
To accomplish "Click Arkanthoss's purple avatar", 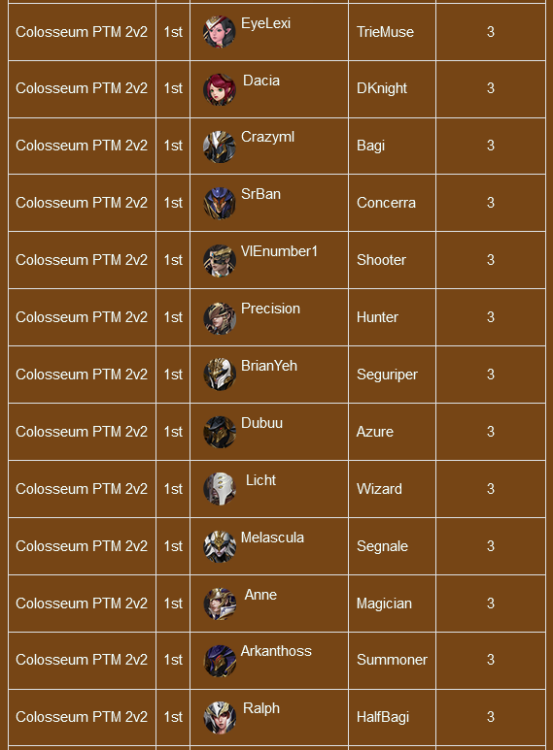I will pyautogui.click(x=219, y=661).
